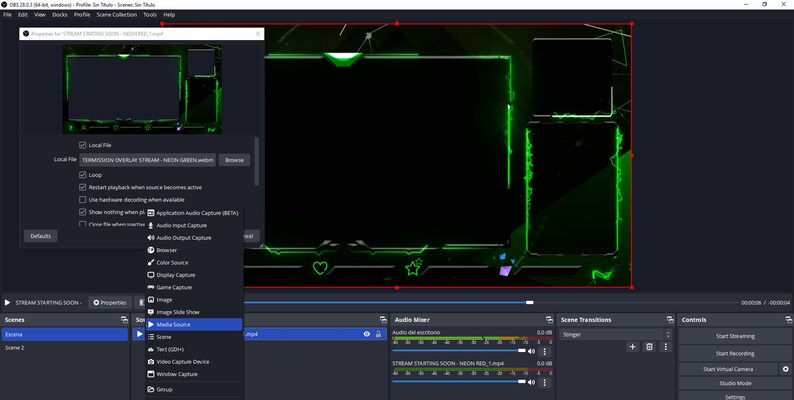Open the File menu
Viewport: 794px width, 400px height.
[x=7, y=15]
